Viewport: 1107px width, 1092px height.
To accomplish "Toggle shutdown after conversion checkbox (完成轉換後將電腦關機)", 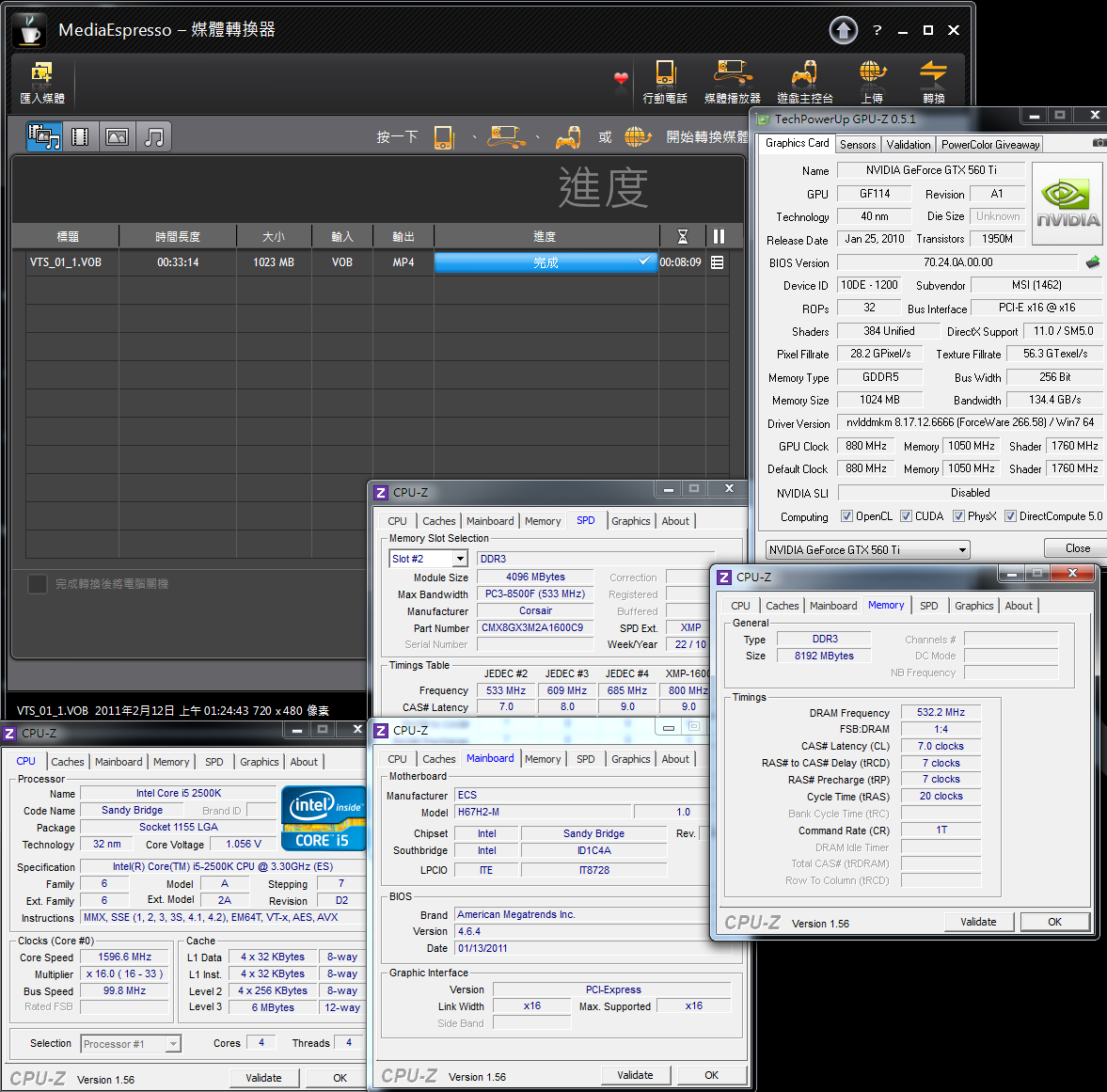I will point(38,584).
